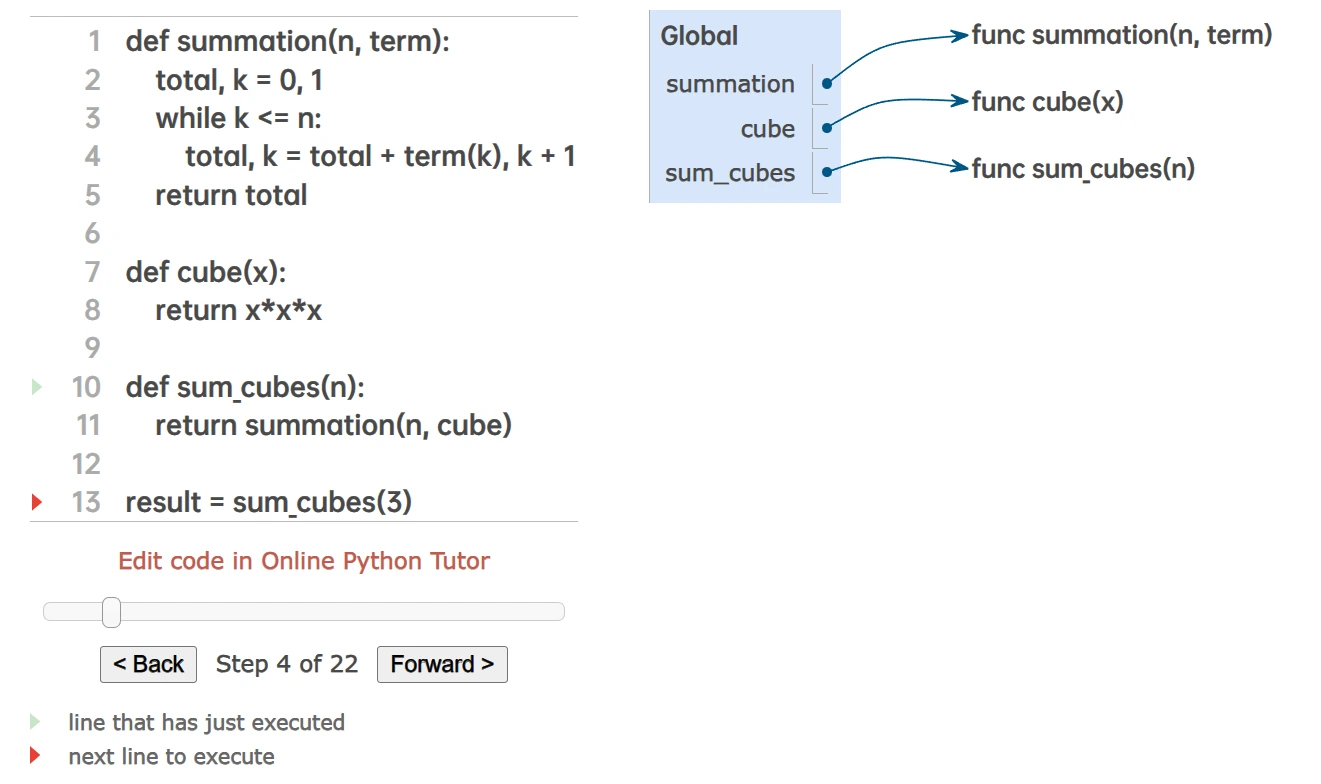Click line number 4 in the code gutter

[x=92, y=157]
